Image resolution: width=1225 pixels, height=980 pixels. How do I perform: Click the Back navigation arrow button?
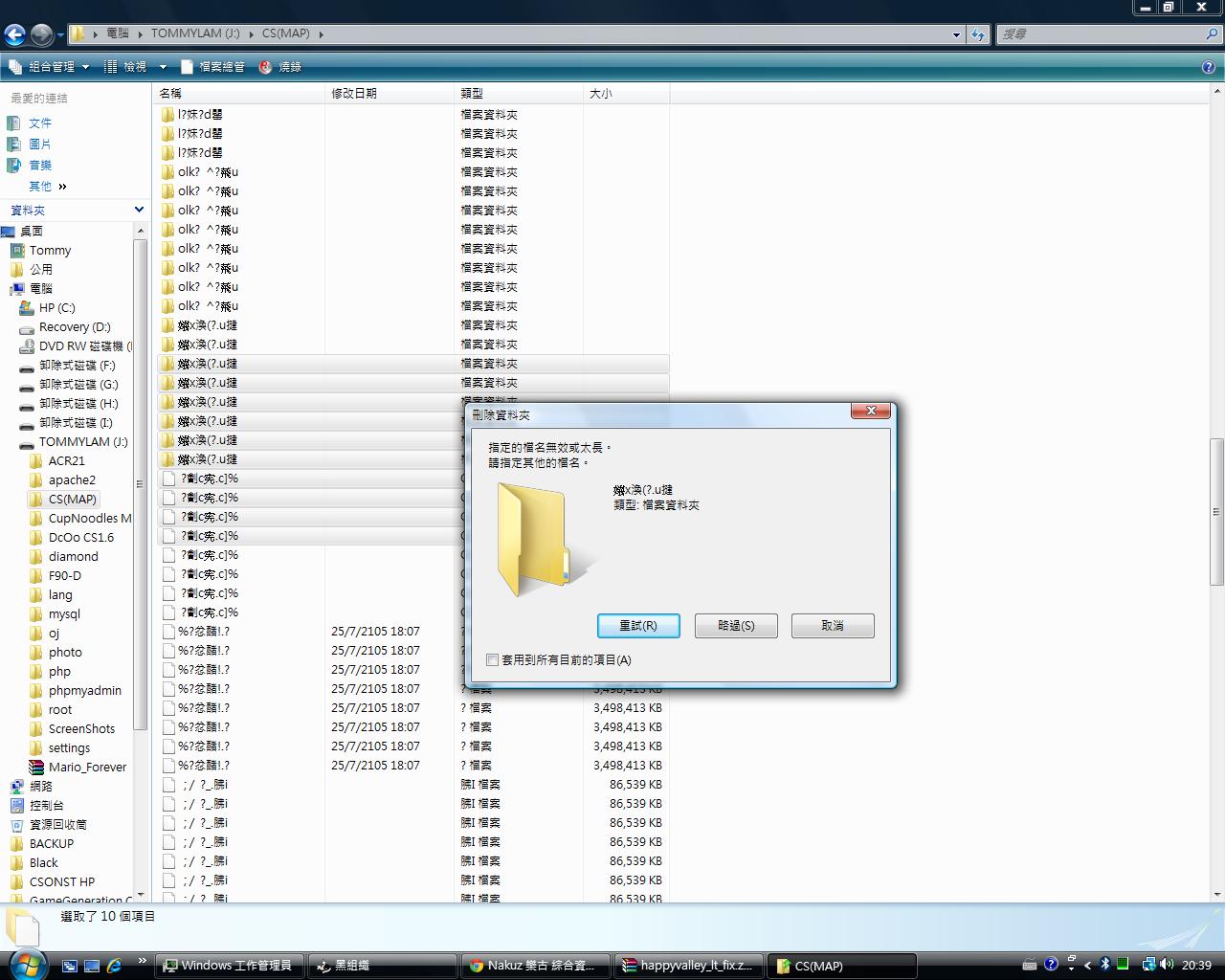pos(14,34)
